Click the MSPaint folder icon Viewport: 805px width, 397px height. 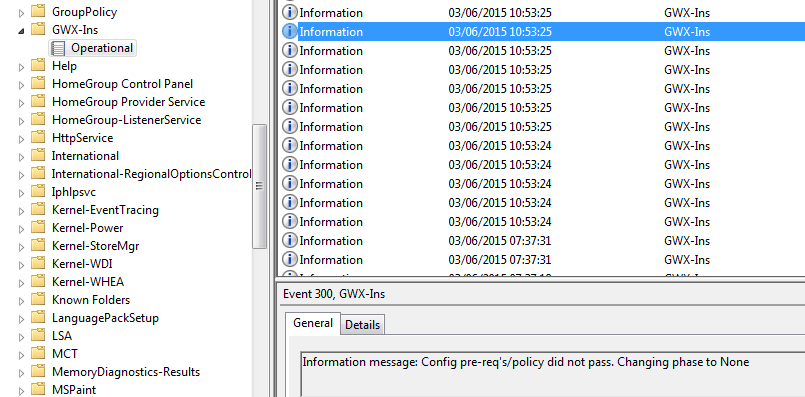[x=38, y=389]
